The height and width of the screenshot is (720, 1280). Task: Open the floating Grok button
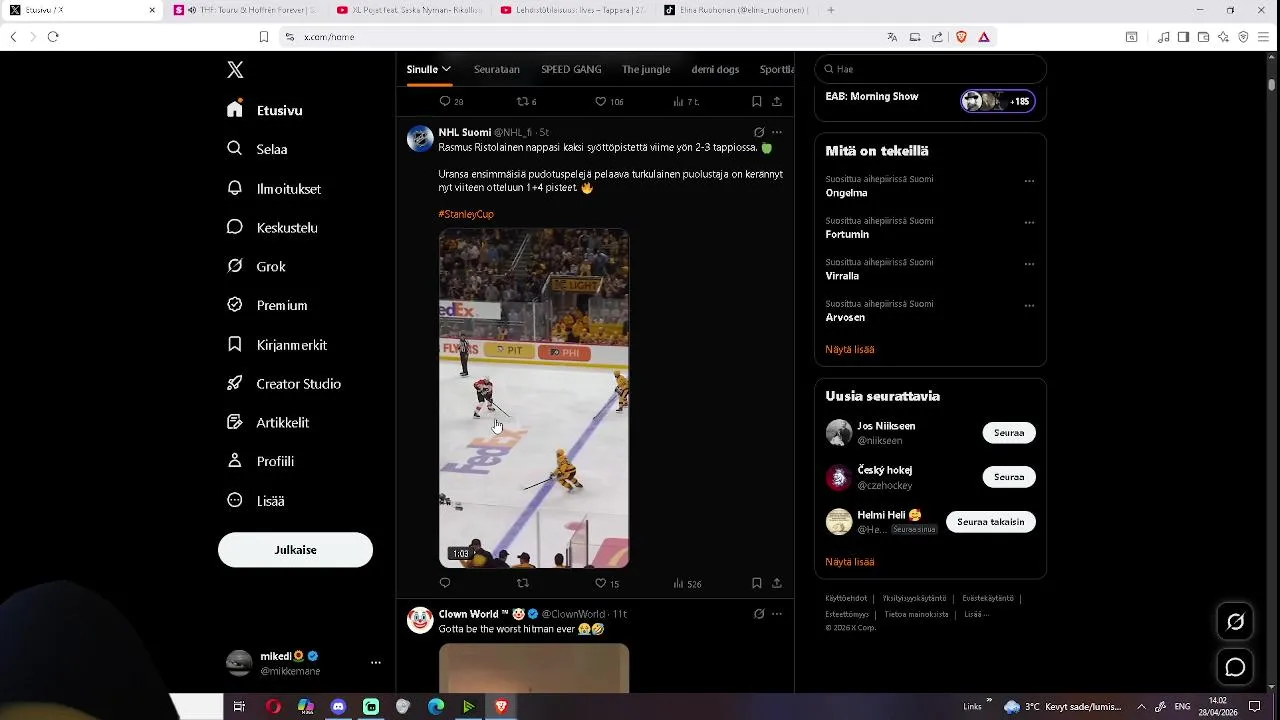tap(1235, 622)
